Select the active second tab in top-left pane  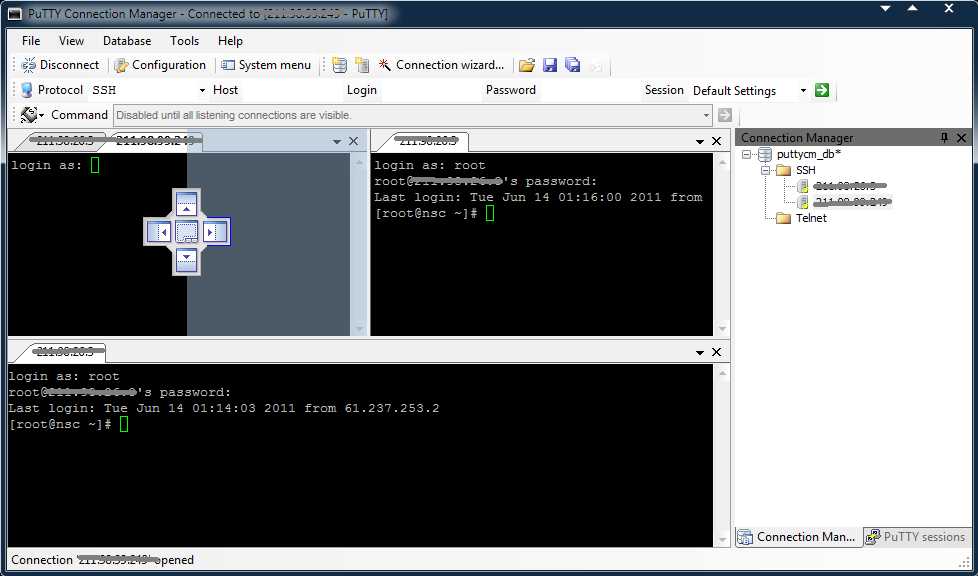[x=155, y=142]
